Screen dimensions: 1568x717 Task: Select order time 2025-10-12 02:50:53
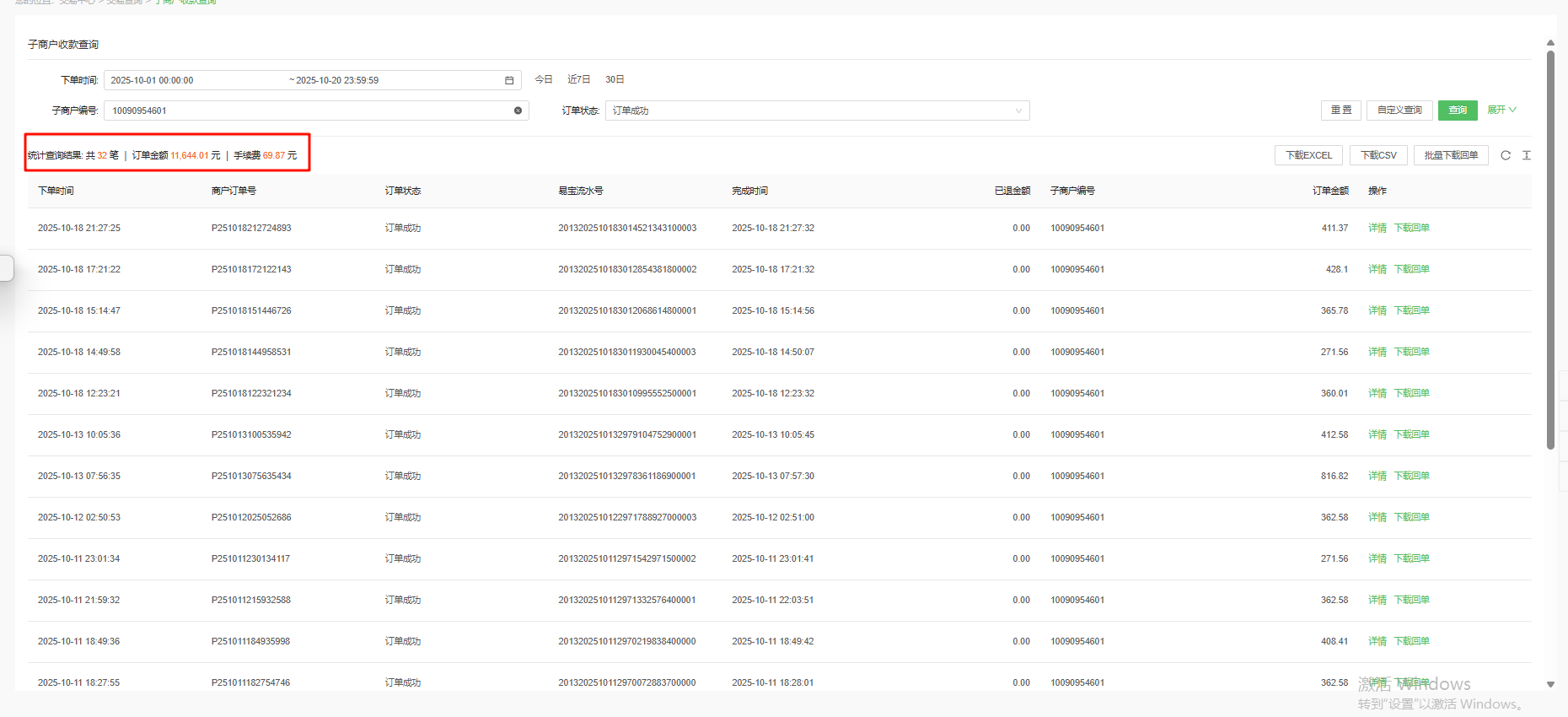tap(79, 517)
